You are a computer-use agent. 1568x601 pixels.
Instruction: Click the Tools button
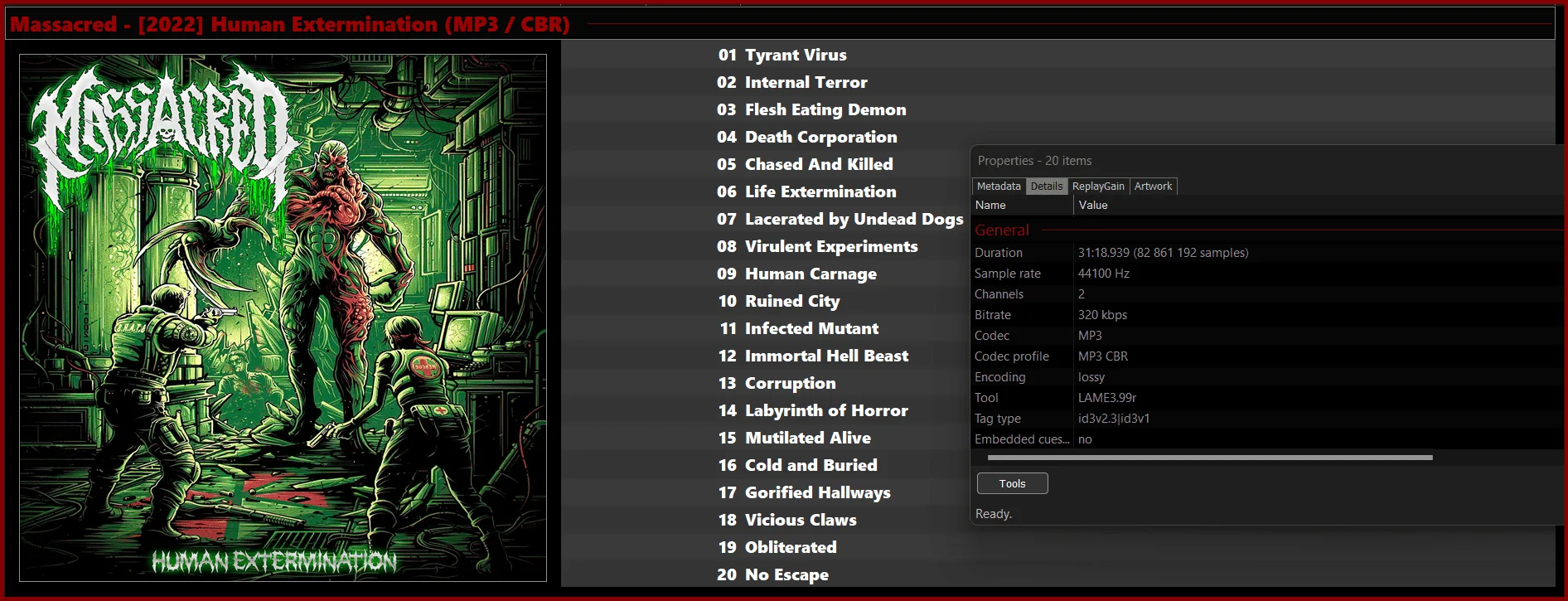(x=1012, y=483)
